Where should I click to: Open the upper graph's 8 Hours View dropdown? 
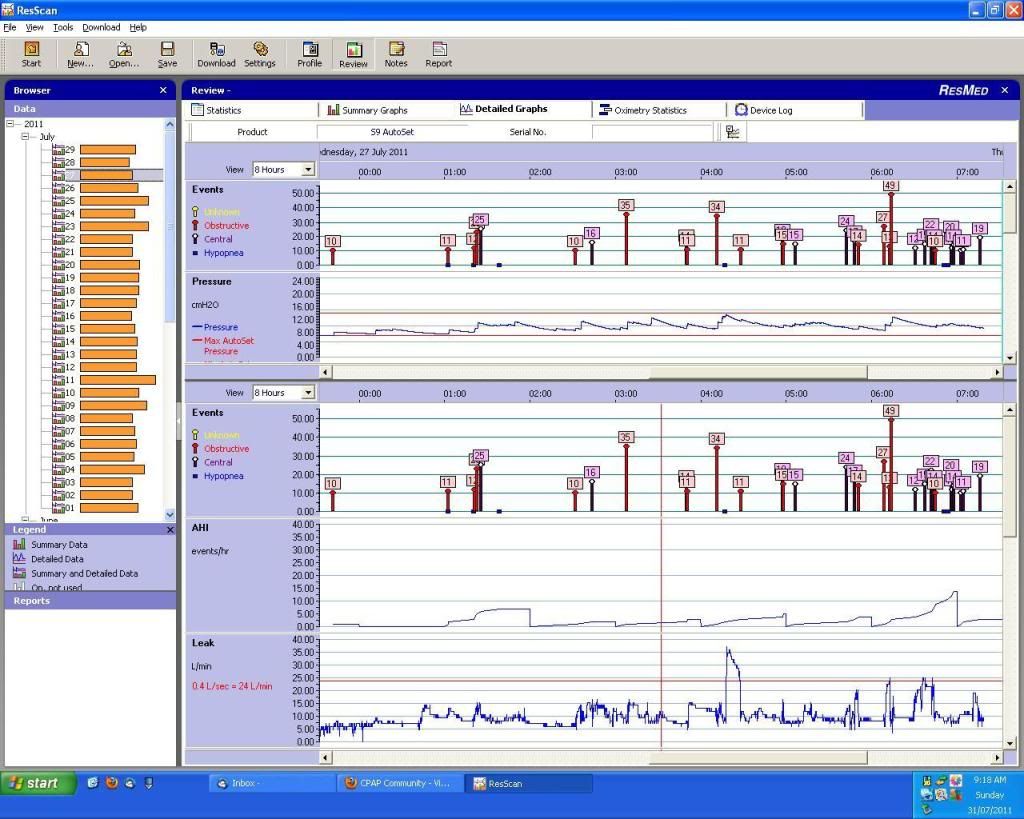[x=307, y=170]
